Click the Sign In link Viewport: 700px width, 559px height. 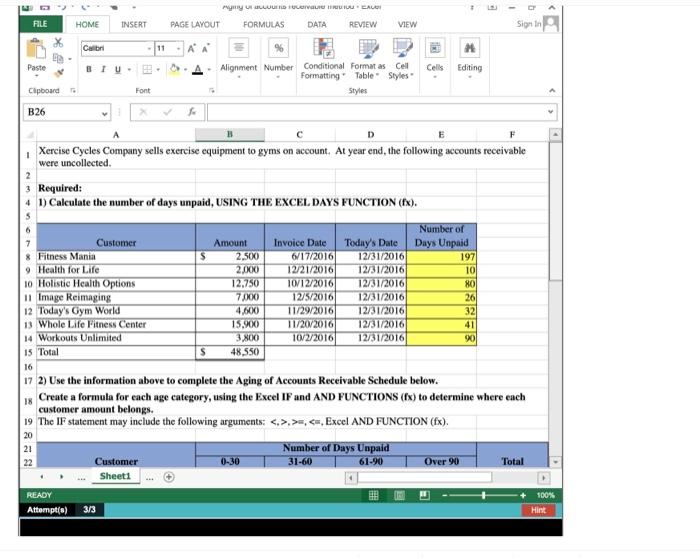529,24
